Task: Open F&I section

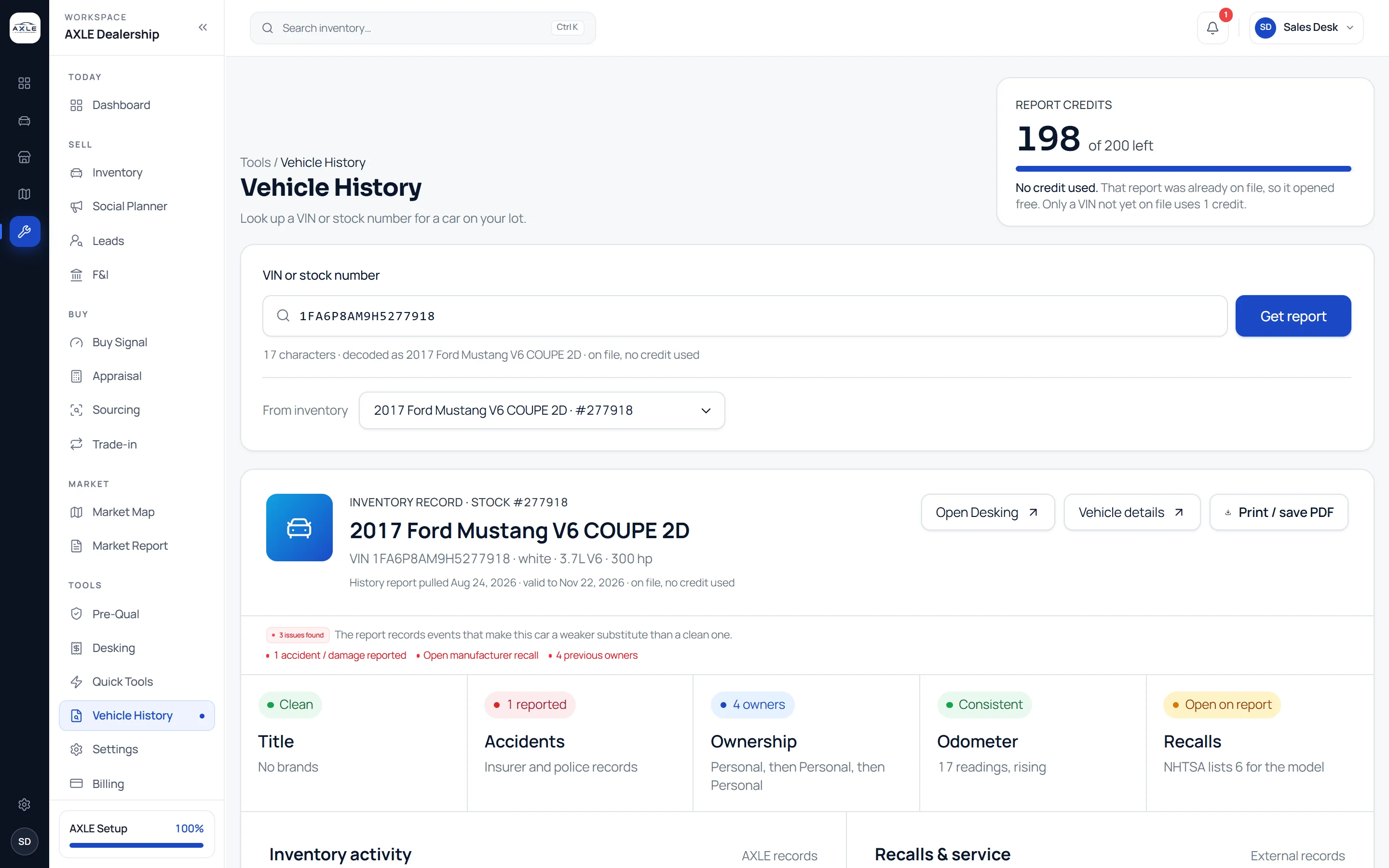Action: point(136,275)
